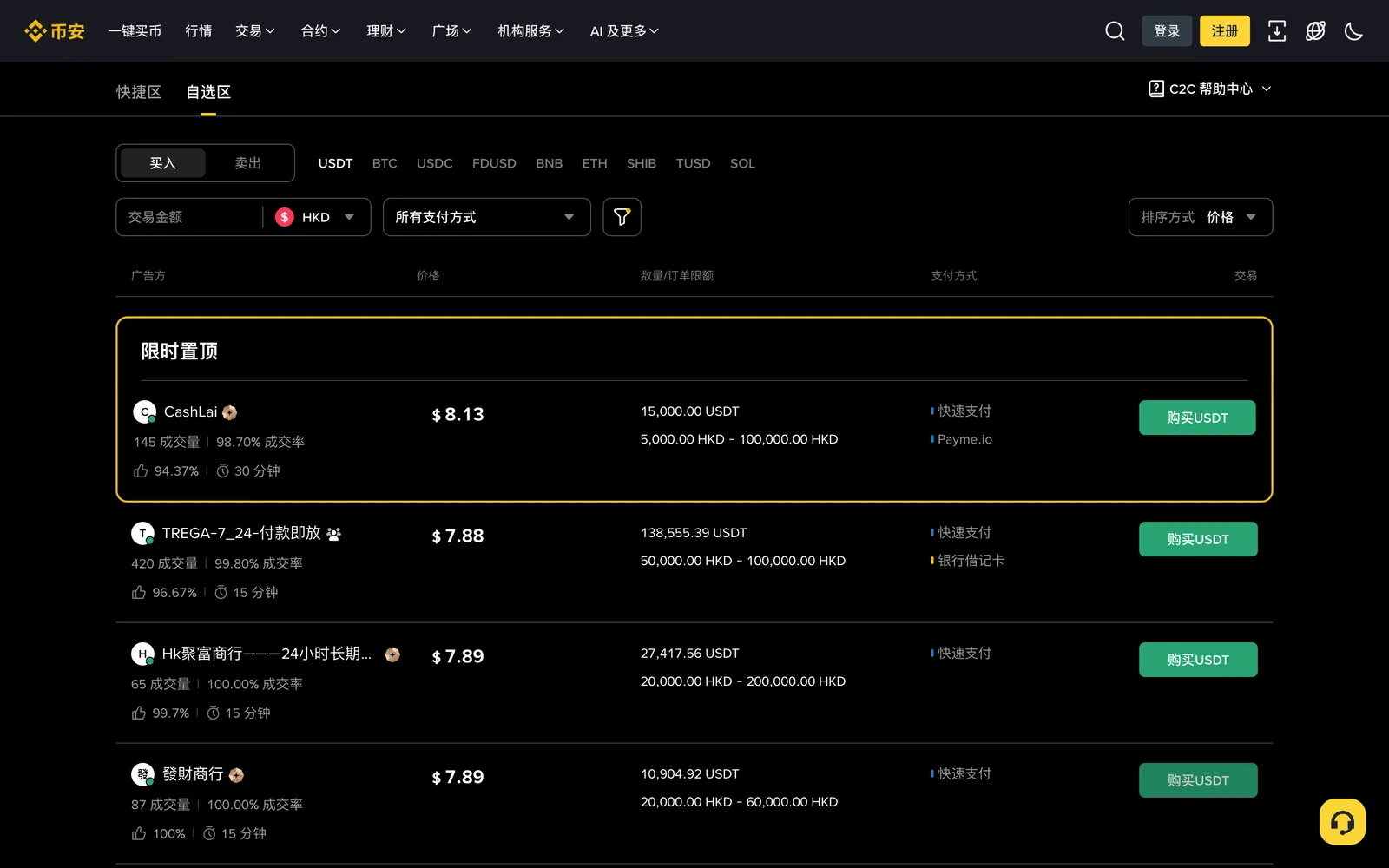
Task: Expand C2C 帮助中心 dropdown arrow
Action: [x=1266, y=89]
